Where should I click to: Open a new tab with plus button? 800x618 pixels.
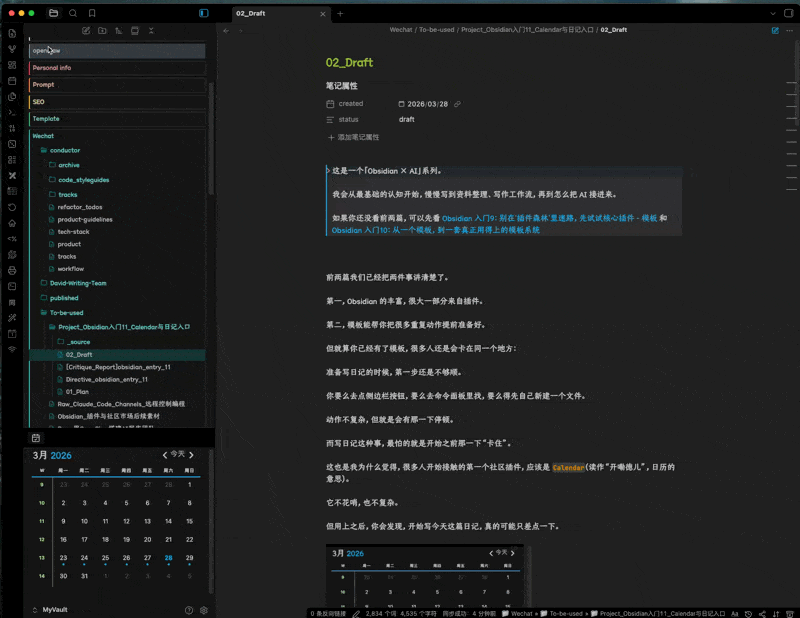pyautogui.click(x=340, y=13)
